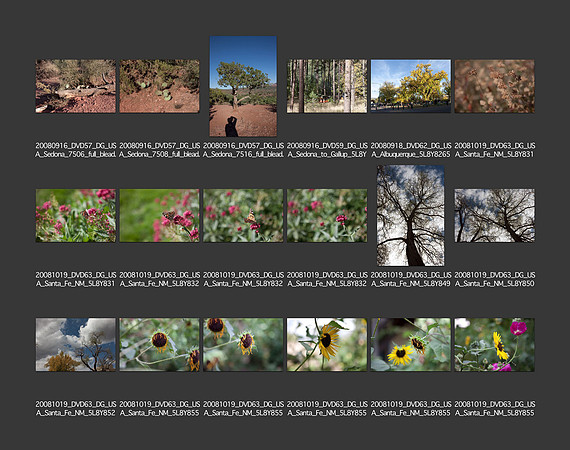Click filename label A_Sedona_7516_full_bleed

pyautogui.click(x=243, y=154)
